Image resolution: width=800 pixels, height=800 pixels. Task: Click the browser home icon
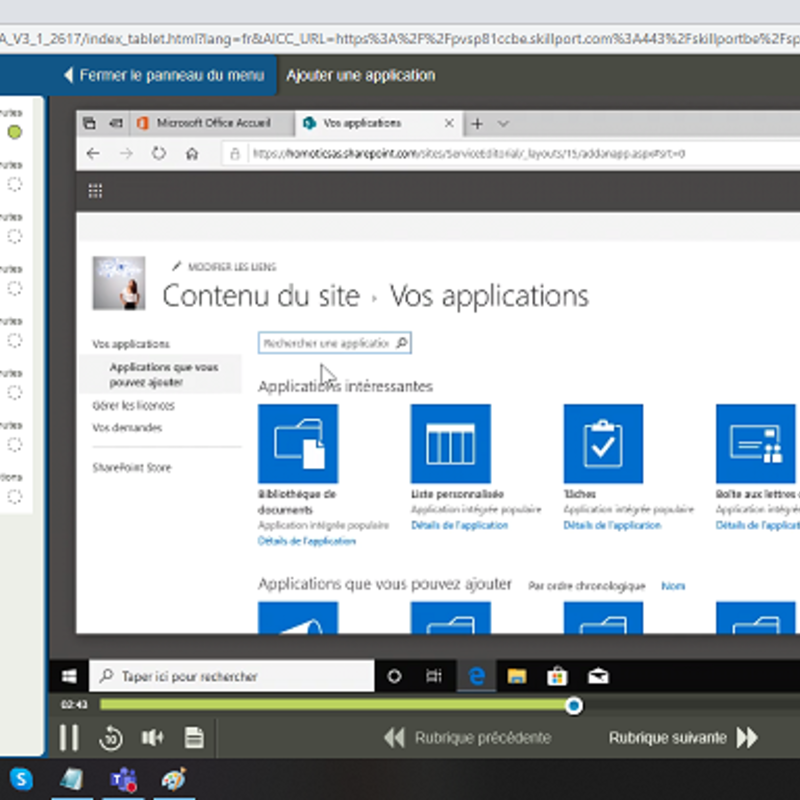point(192,154)
